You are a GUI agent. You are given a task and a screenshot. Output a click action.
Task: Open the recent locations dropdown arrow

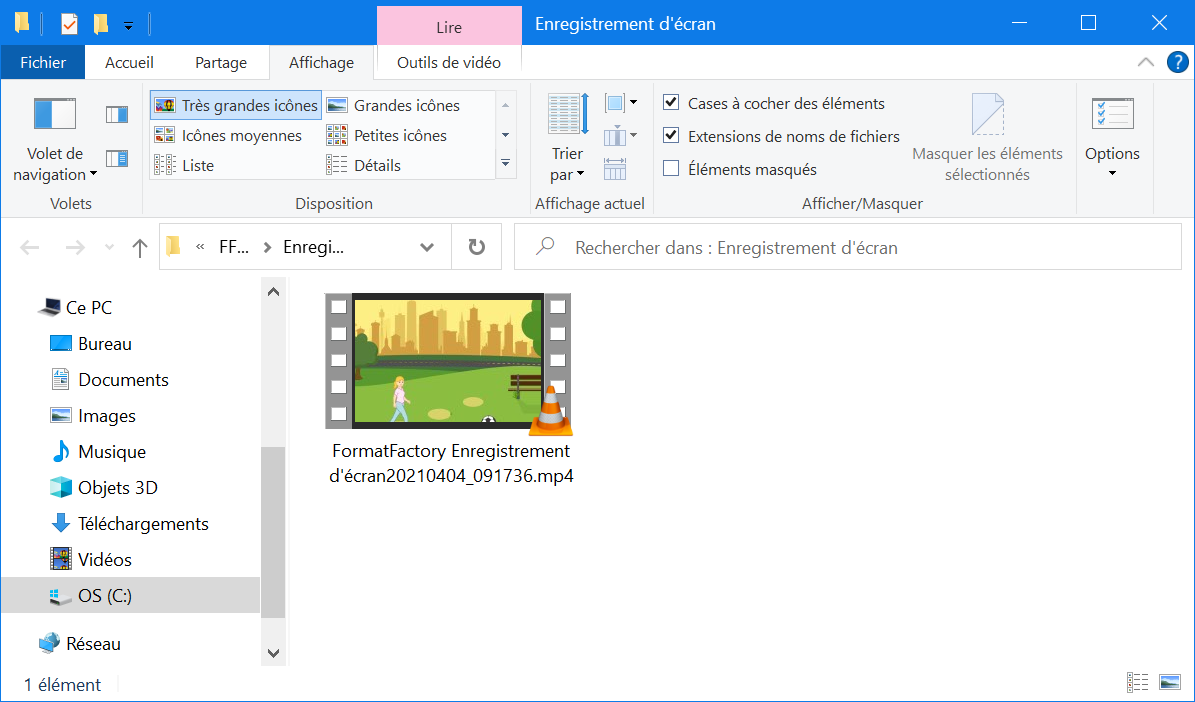click(x=109, y=247)
